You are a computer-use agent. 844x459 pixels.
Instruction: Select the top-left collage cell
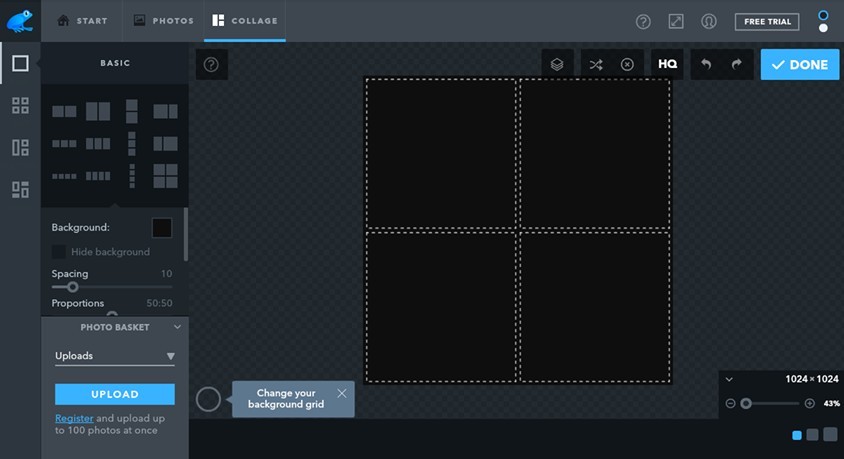pos(441,153)
